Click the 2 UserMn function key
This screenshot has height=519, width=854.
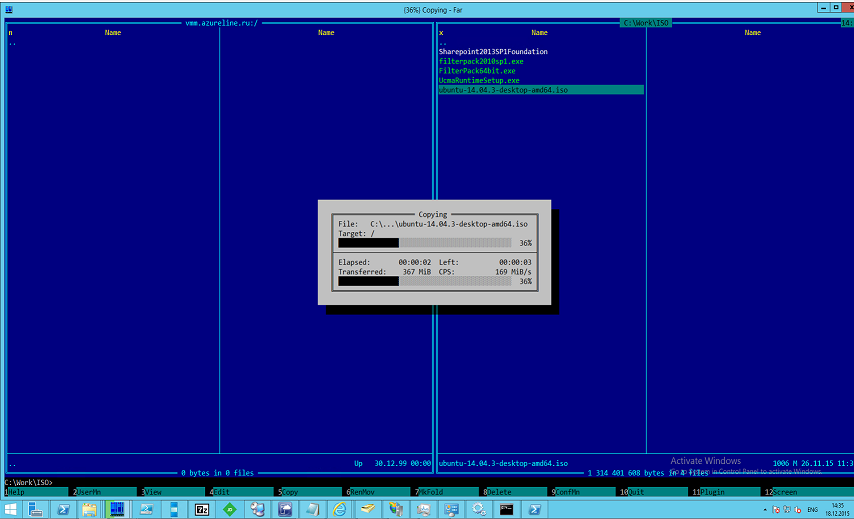click(105, 492)
